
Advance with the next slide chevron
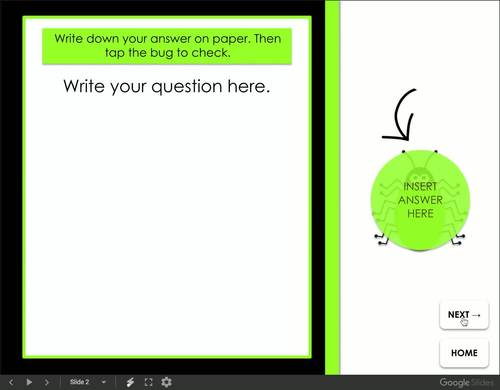(47, 382)
